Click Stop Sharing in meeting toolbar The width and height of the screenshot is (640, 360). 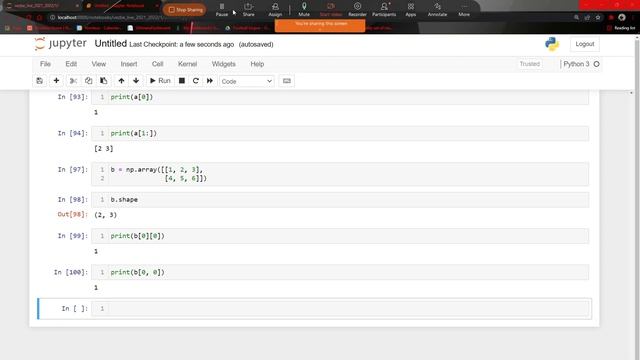(x=185, y=10)
